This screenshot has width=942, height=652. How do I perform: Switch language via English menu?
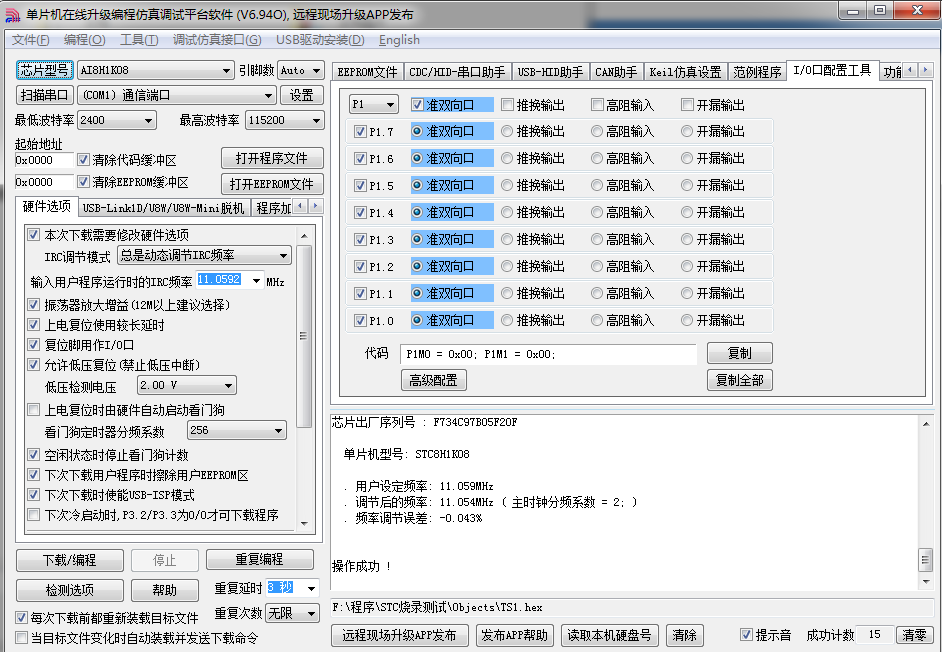[400, 40]
